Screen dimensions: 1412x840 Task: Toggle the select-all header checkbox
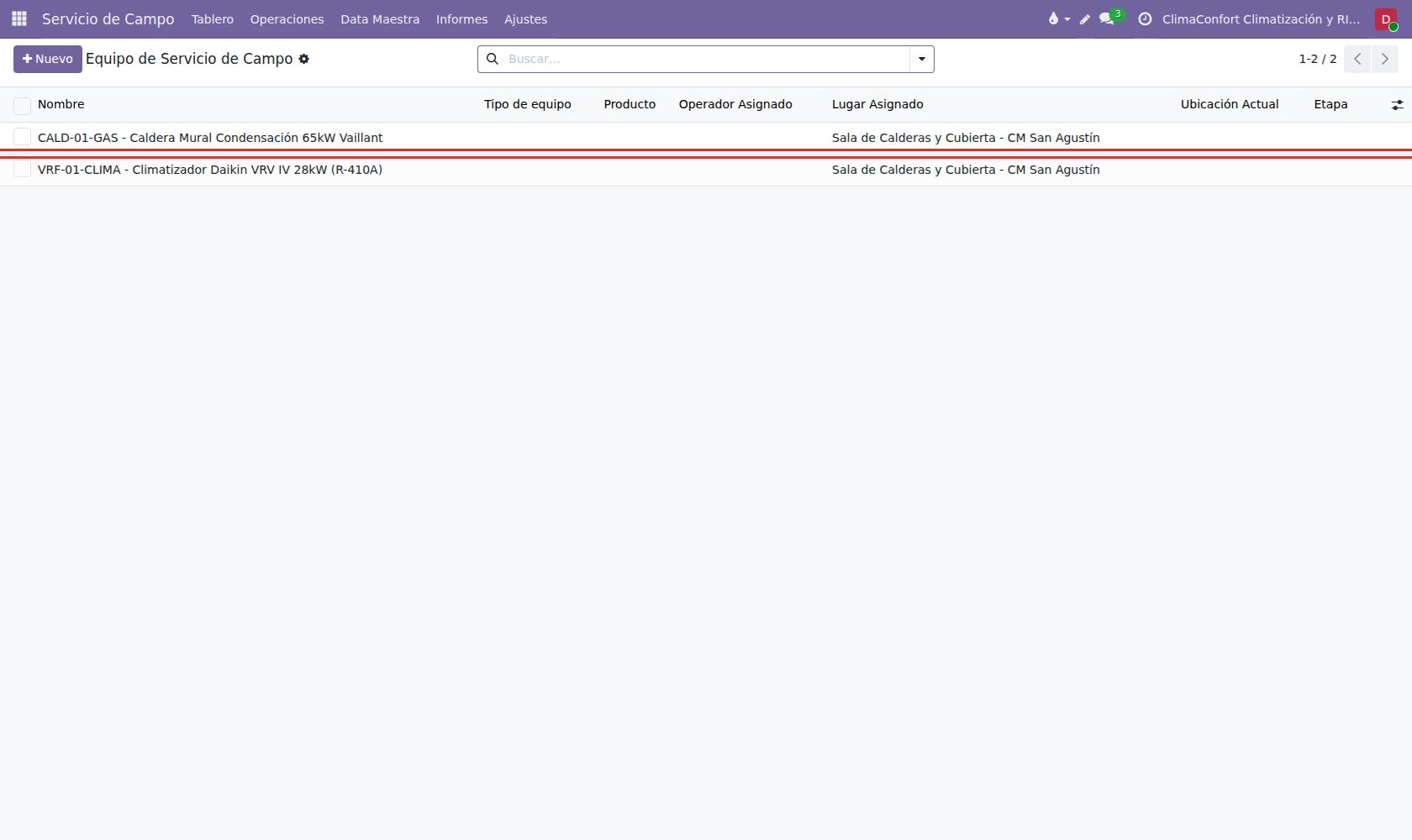tap(23, 105)
